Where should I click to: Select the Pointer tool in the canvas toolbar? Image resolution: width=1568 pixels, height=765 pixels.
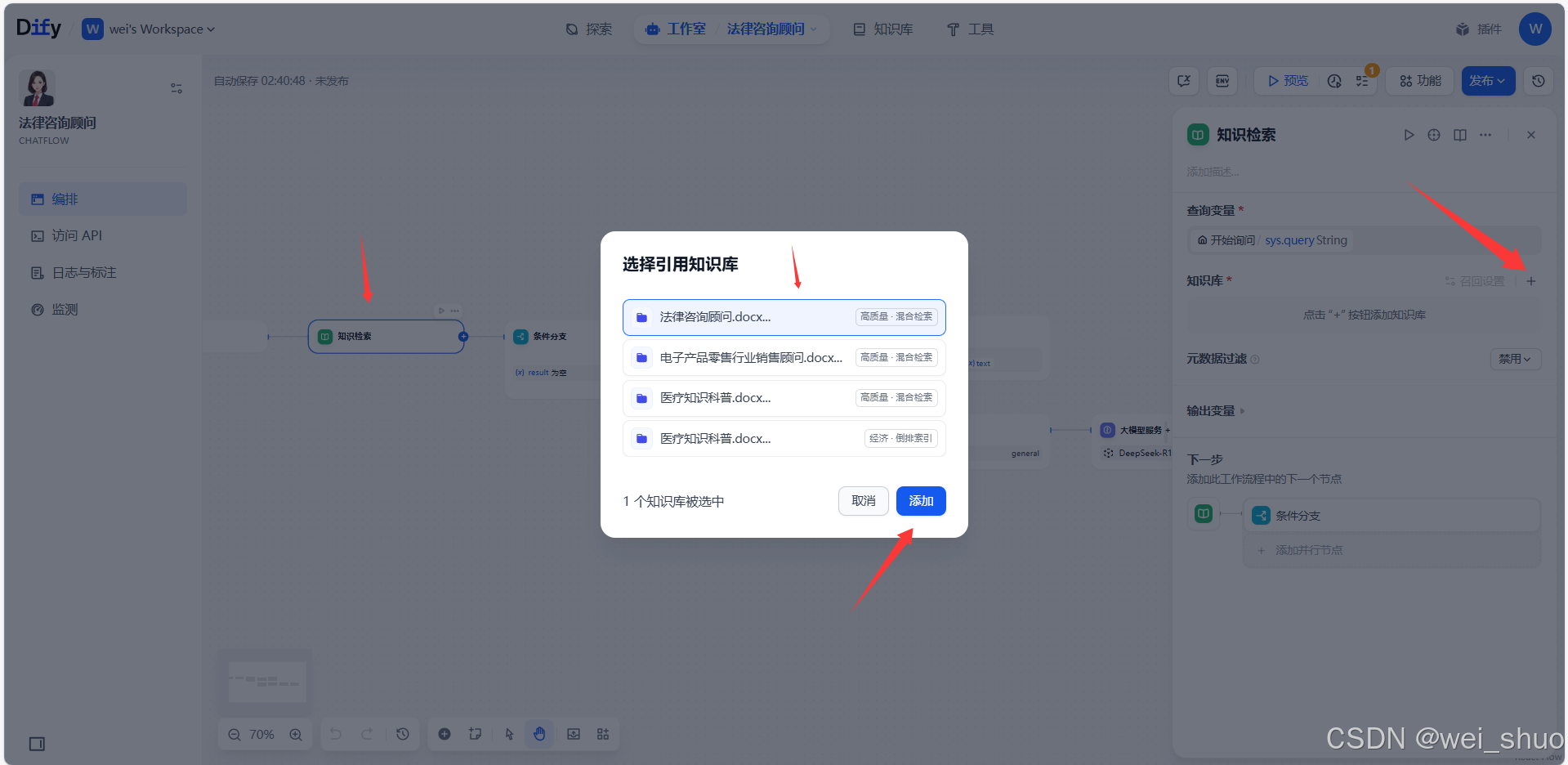tap(508, 734)
